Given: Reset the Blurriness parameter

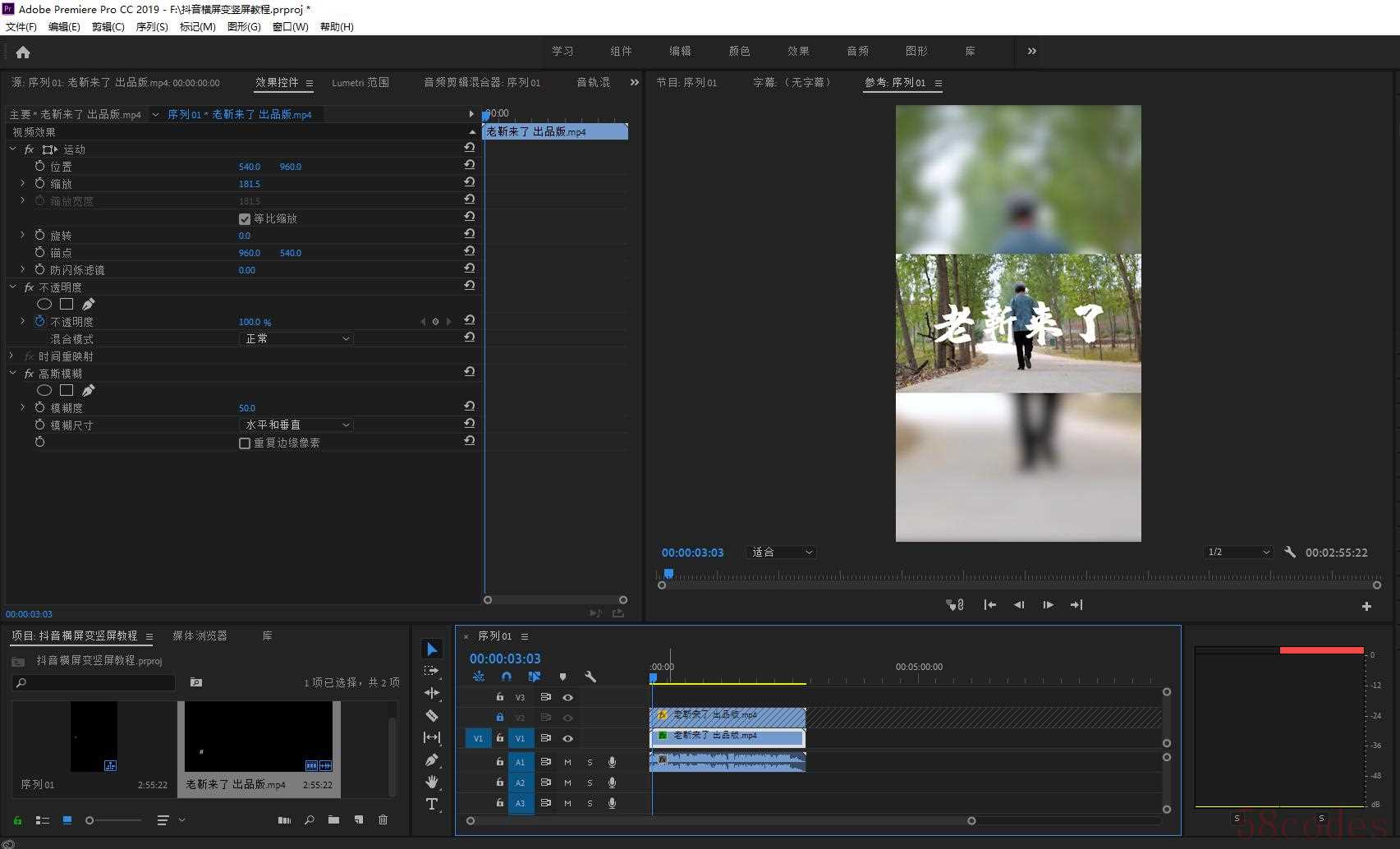Looking at the screenshot, I should pos(470,406).
